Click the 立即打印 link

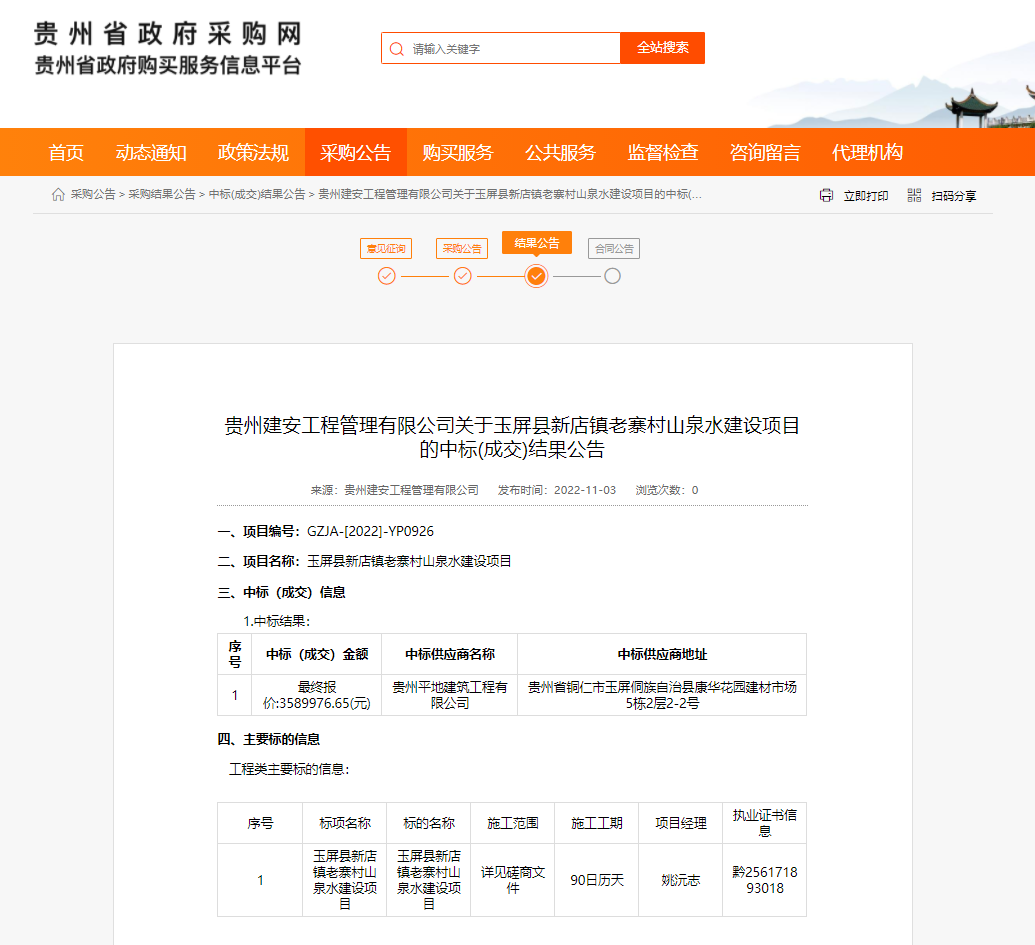point(866,196)
